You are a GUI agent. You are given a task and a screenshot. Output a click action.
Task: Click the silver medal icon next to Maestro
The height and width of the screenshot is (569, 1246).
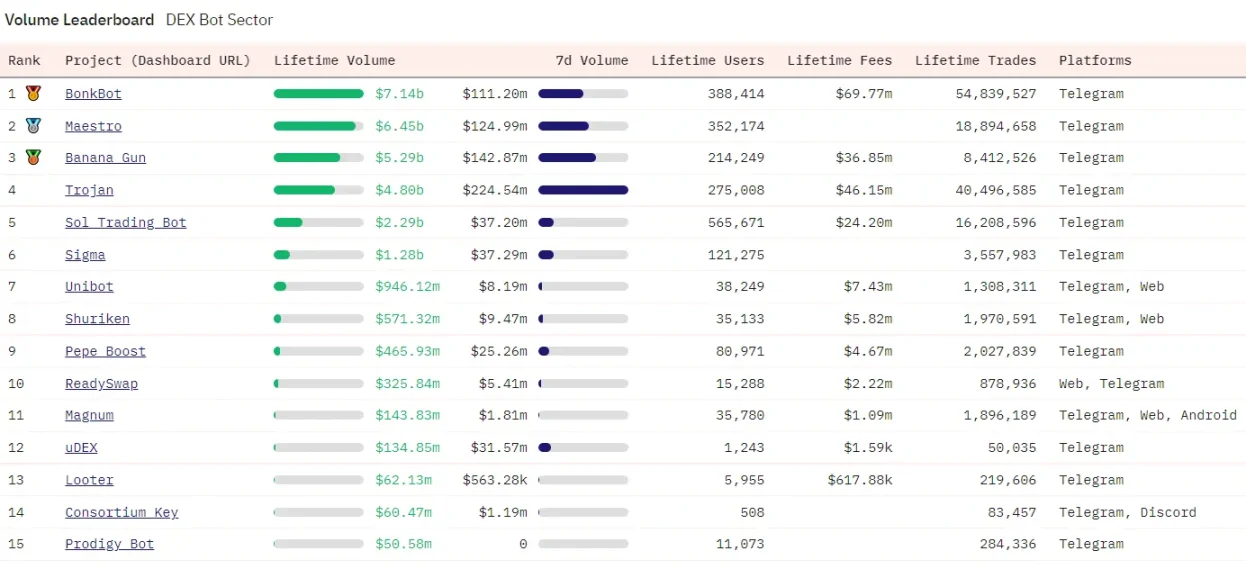(33, 126)
